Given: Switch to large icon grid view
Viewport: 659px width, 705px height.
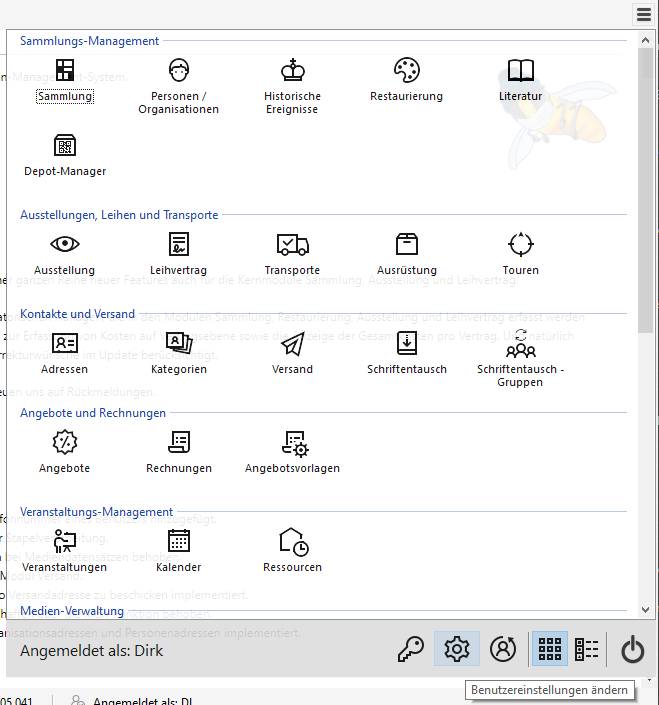Looking at the screenshot, I should pyautogui.click(x=549, y=649).
